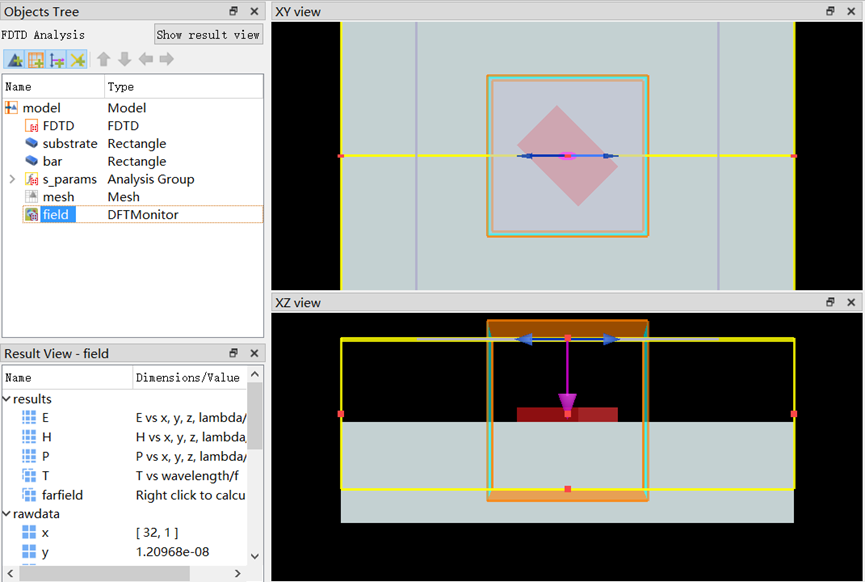
Task: Click scroll down arrow in Result View
Action: [x=255, y=556]
